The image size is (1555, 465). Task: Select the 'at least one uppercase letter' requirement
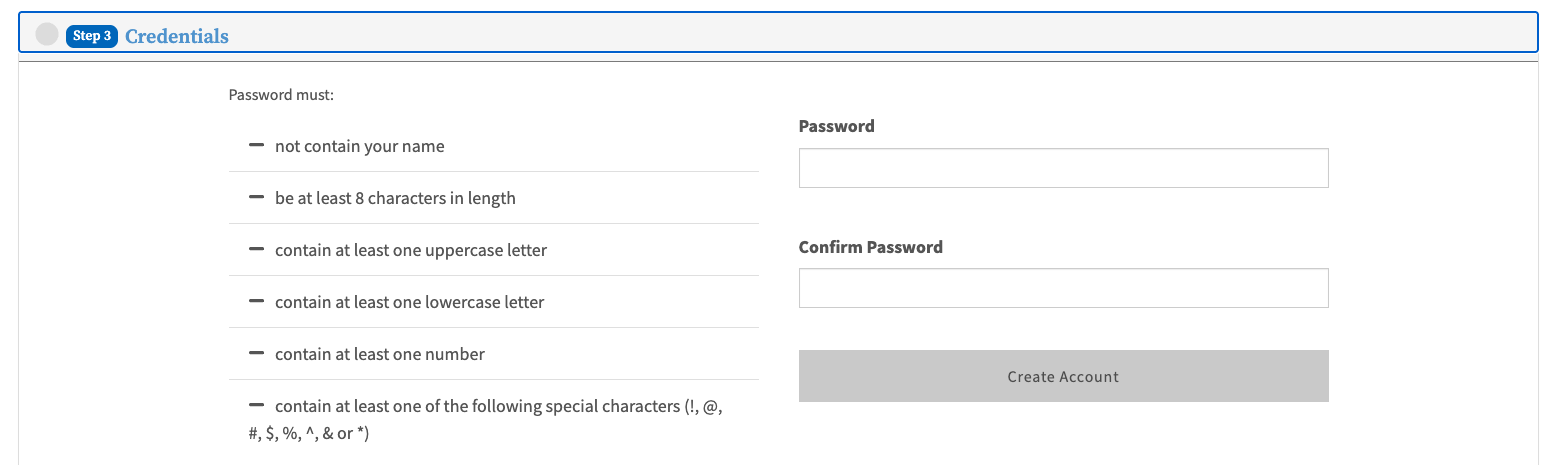(411, 250)
